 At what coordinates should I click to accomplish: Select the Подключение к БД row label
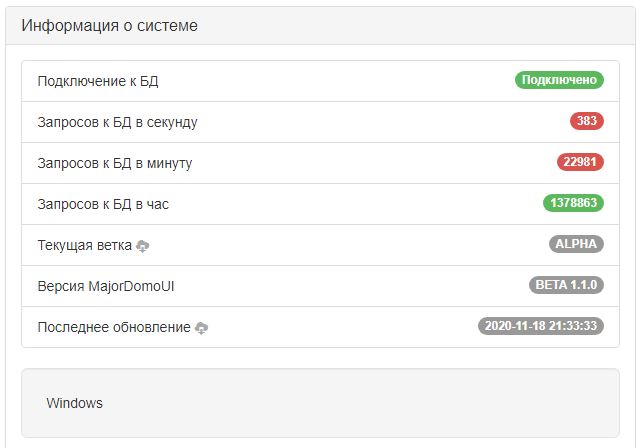(x=98, y=81)
